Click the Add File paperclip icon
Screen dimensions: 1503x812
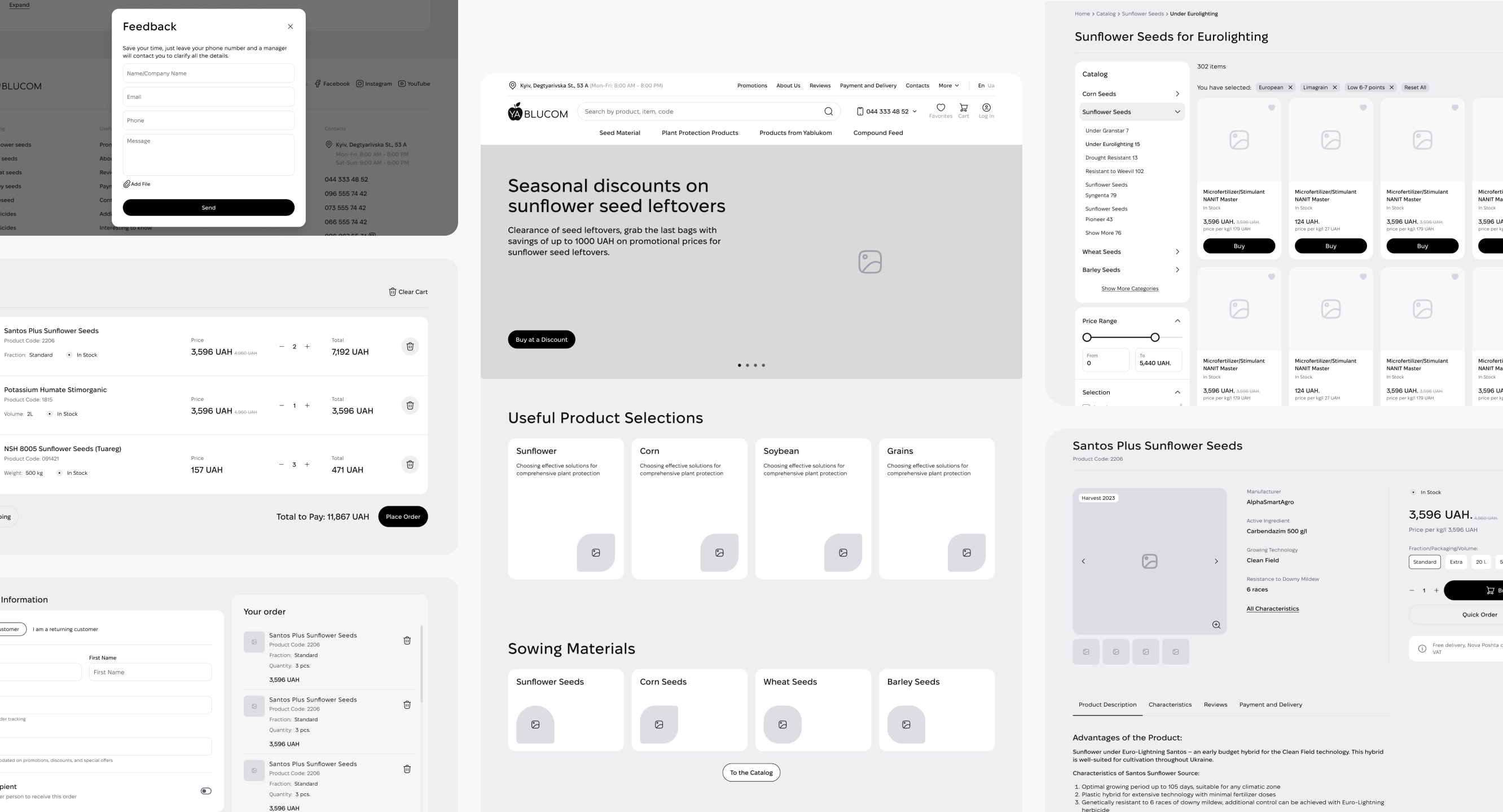(126, 184)
